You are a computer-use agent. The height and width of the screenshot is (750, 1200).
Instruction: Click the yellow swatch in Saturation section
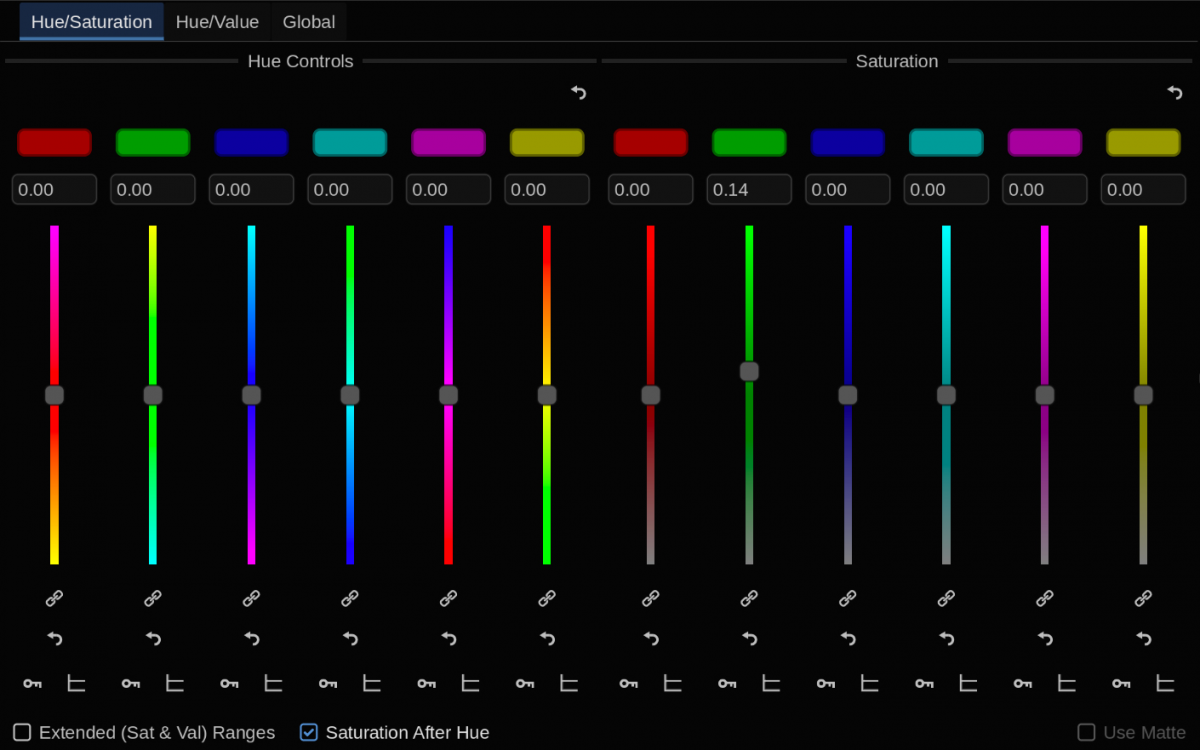(1143, 143)
